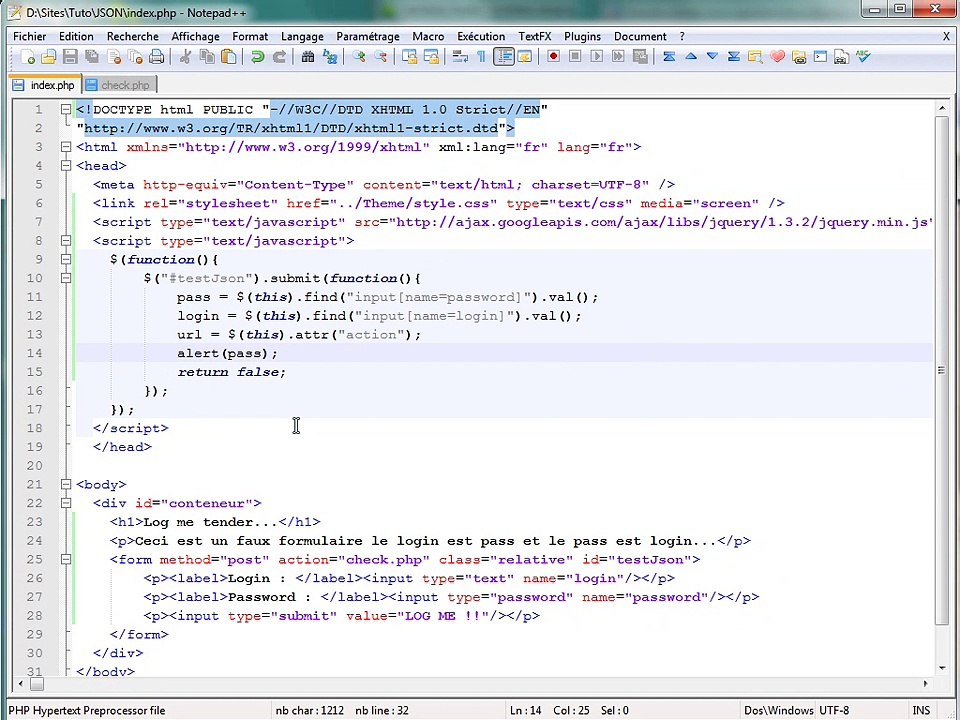Click the horizontal scrollbar thumb
The width and height of the screenshot is (960, 720).
click(x=37, y=684)
